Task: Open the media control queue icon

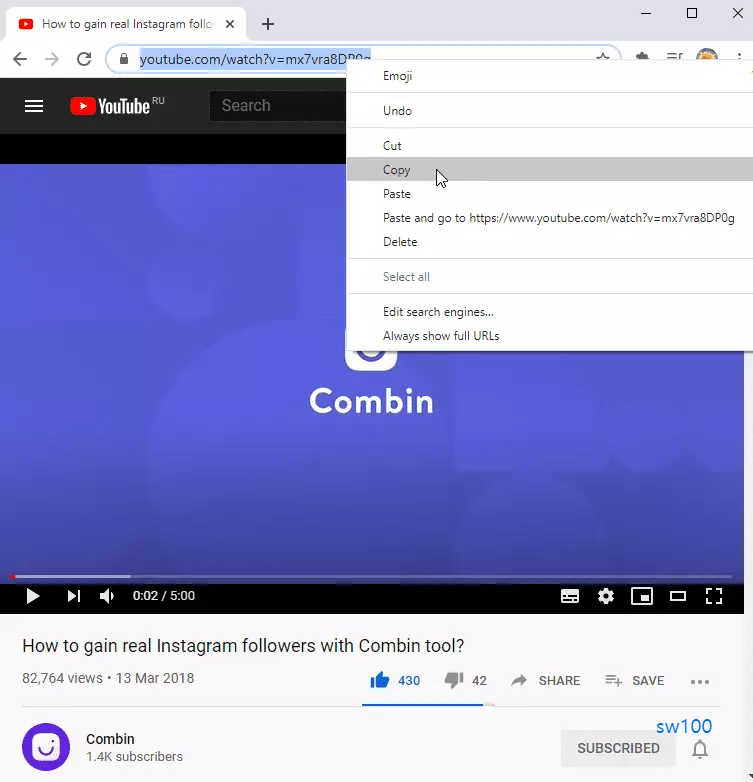Action: pos(674,56)
